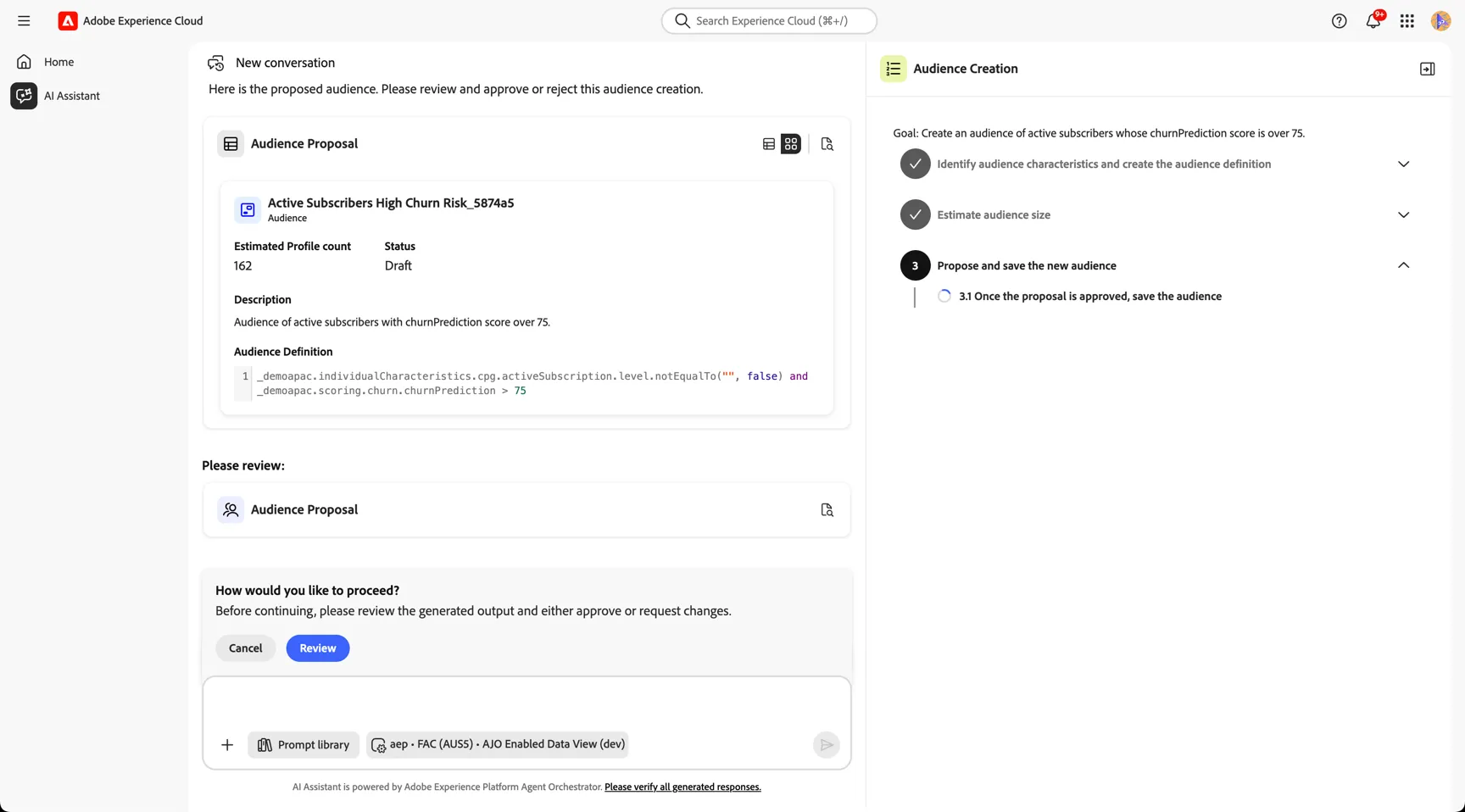1465x812 pixels.
Task: Click the Audience Proposal review card title
Action: [304, 510]
